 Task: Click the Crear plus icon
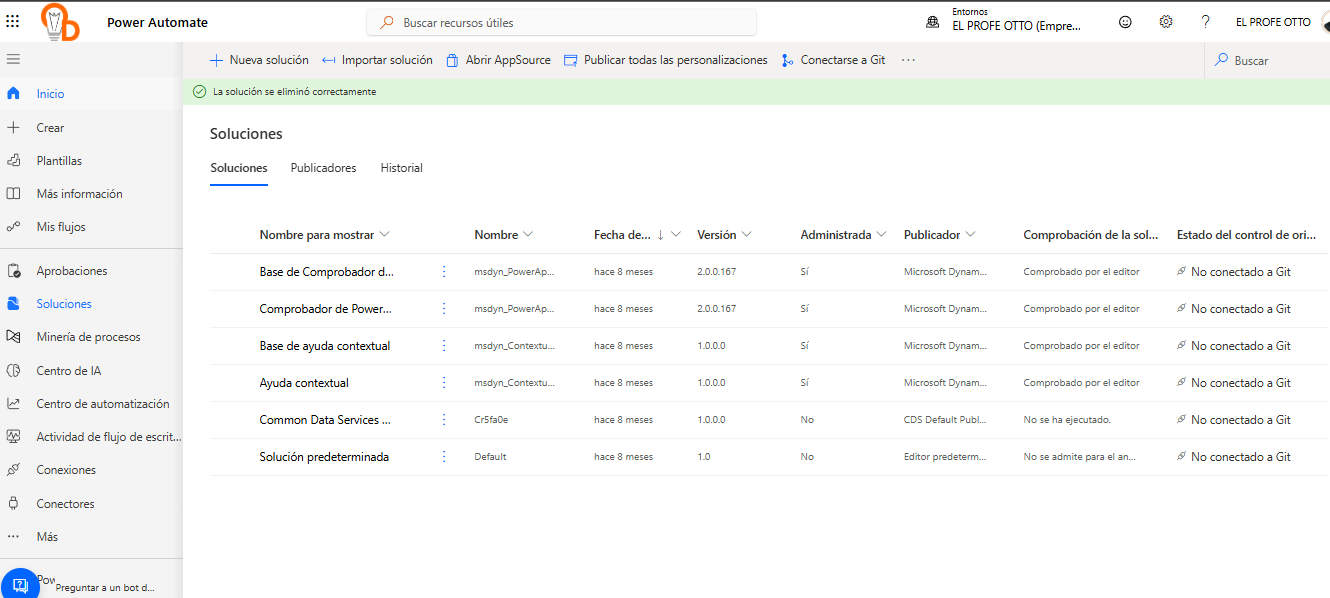[13, 127]
